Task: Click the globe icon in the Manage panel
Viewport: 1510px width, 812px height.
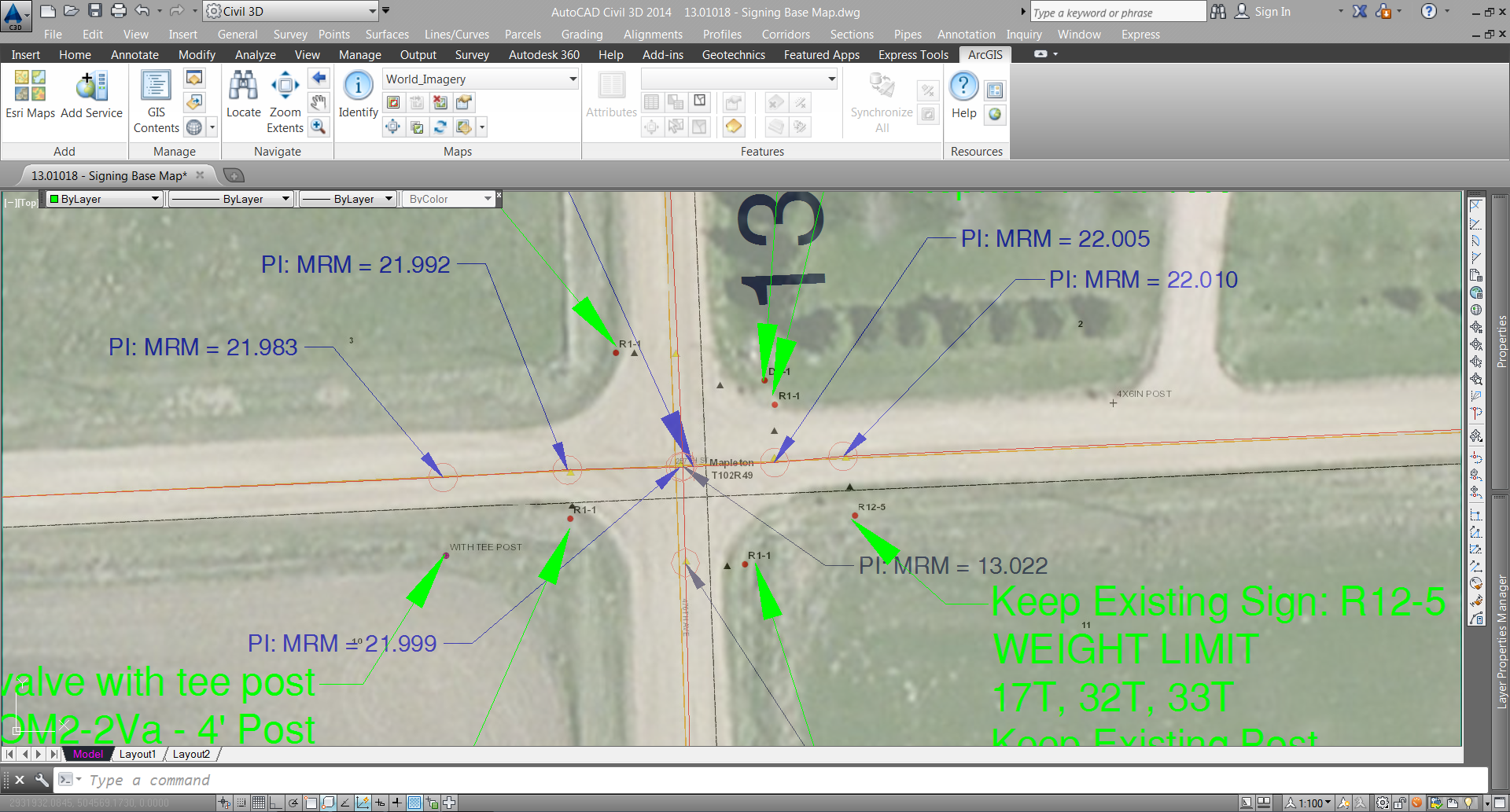Action: (194, 127)
